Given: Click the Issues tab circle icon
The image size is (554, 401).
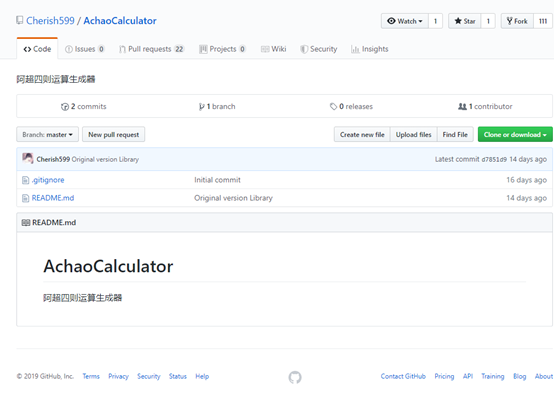Looking at the screenshot, I should 69,49.
